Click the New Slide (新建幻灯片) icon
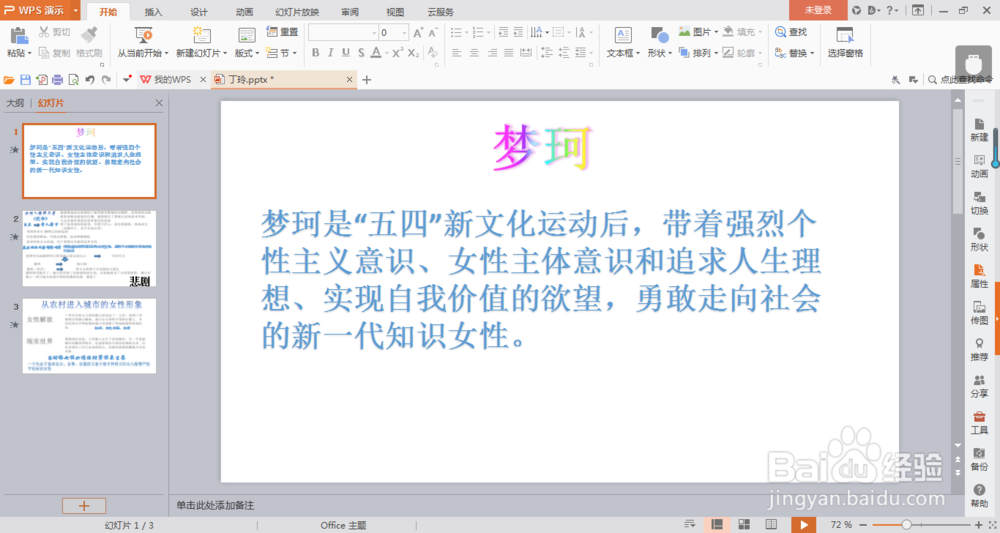1000x533 pixels. pyautogui.click(x=202, y=35)
